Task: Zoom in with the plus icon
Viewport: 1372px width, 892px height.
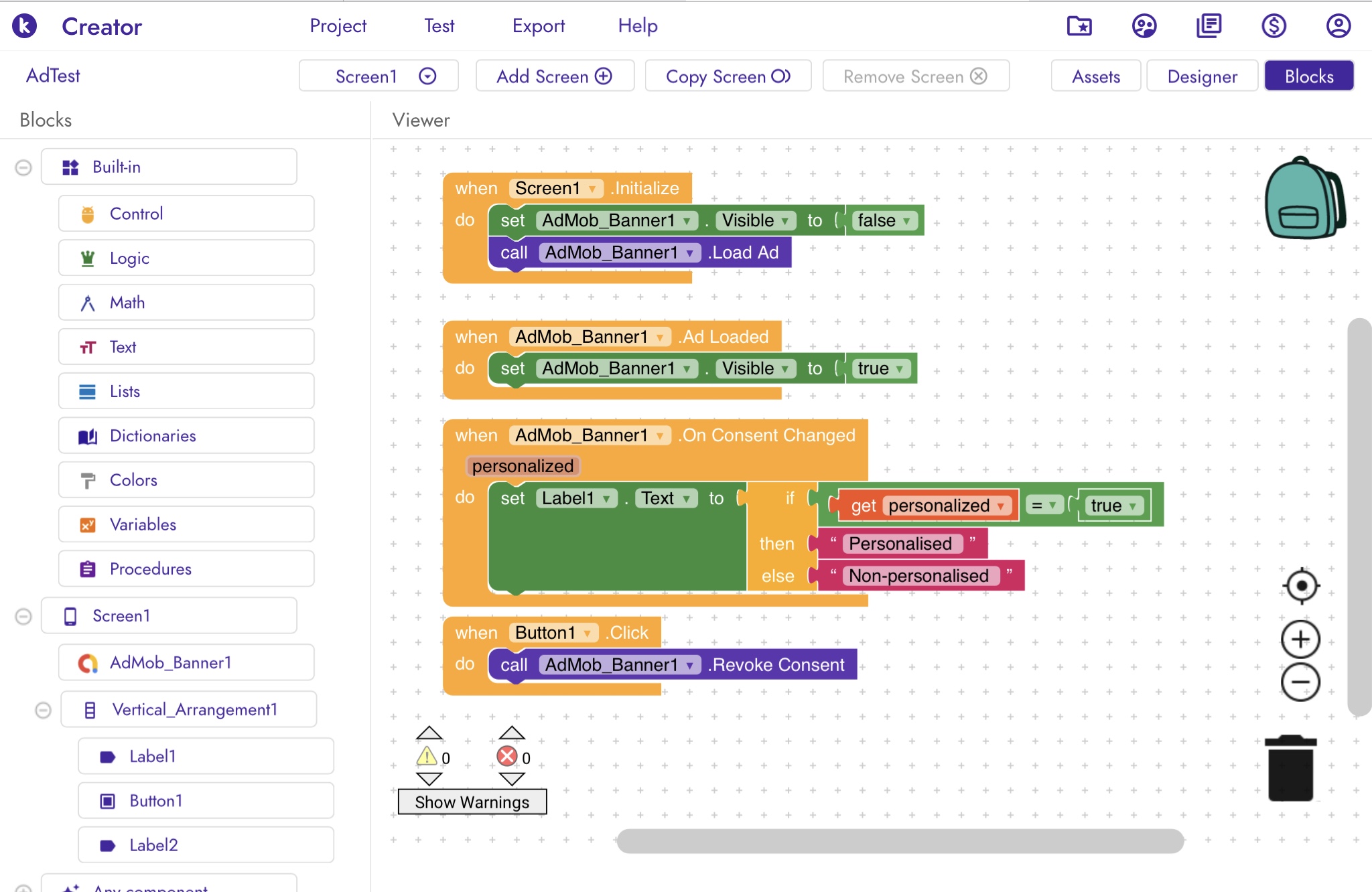Action: click(1300, 640)
